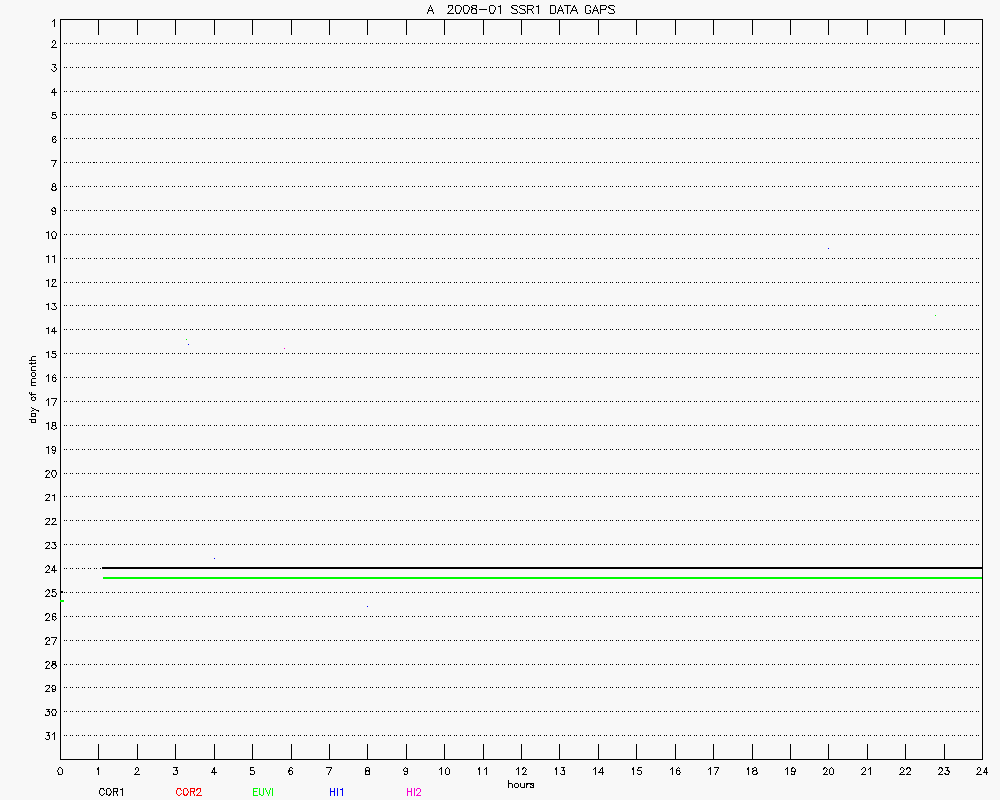Click the blue HI1 dot near hour 20, day 10
The image size is (1000, 800).
(x=828, y=248)
